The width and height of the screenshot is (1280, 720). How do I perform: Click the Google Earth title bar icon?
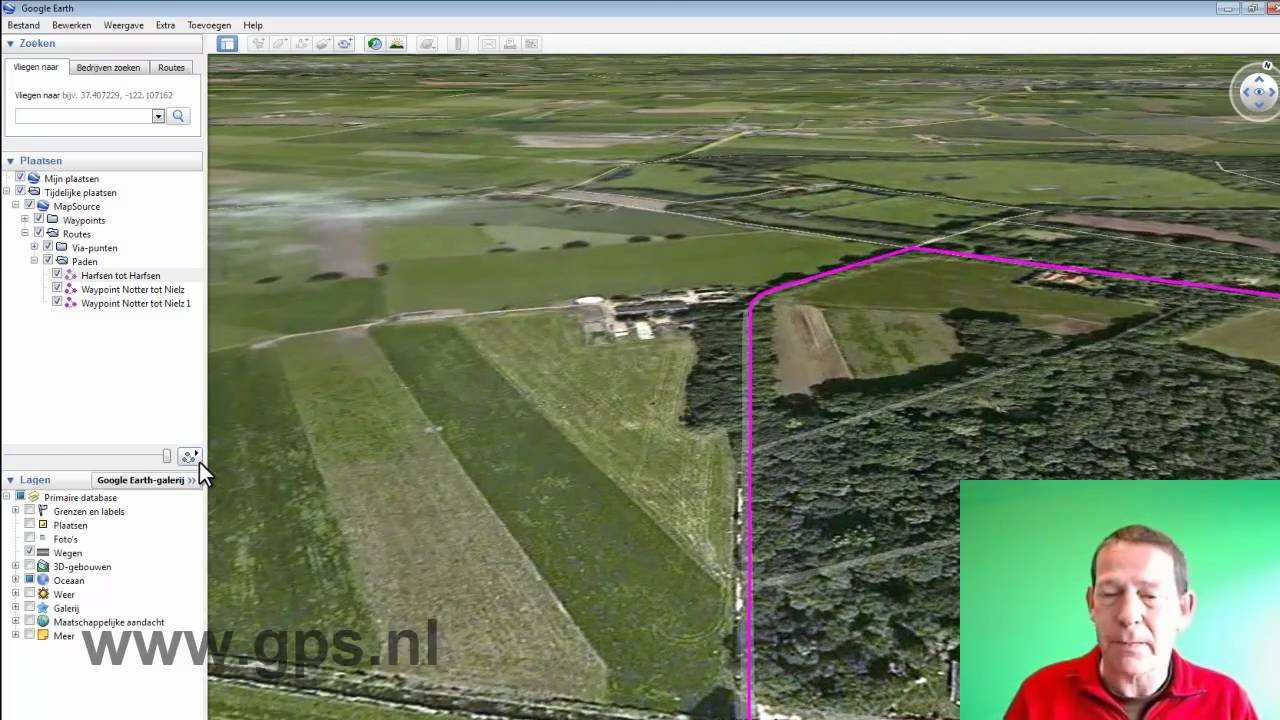pos(9,8)
